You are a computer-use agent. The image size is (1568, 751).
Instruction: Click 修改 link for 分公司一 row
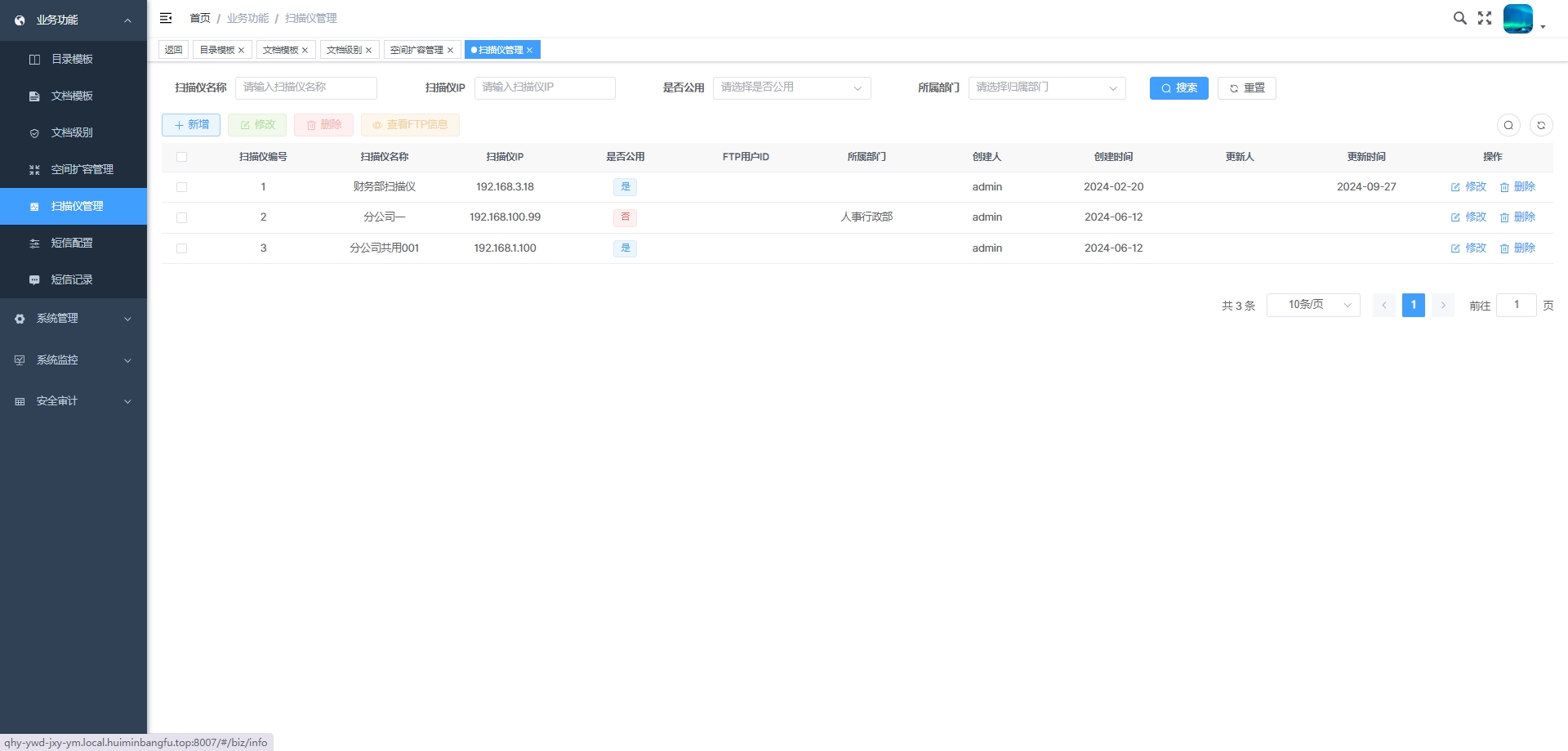pos(1468,217)
